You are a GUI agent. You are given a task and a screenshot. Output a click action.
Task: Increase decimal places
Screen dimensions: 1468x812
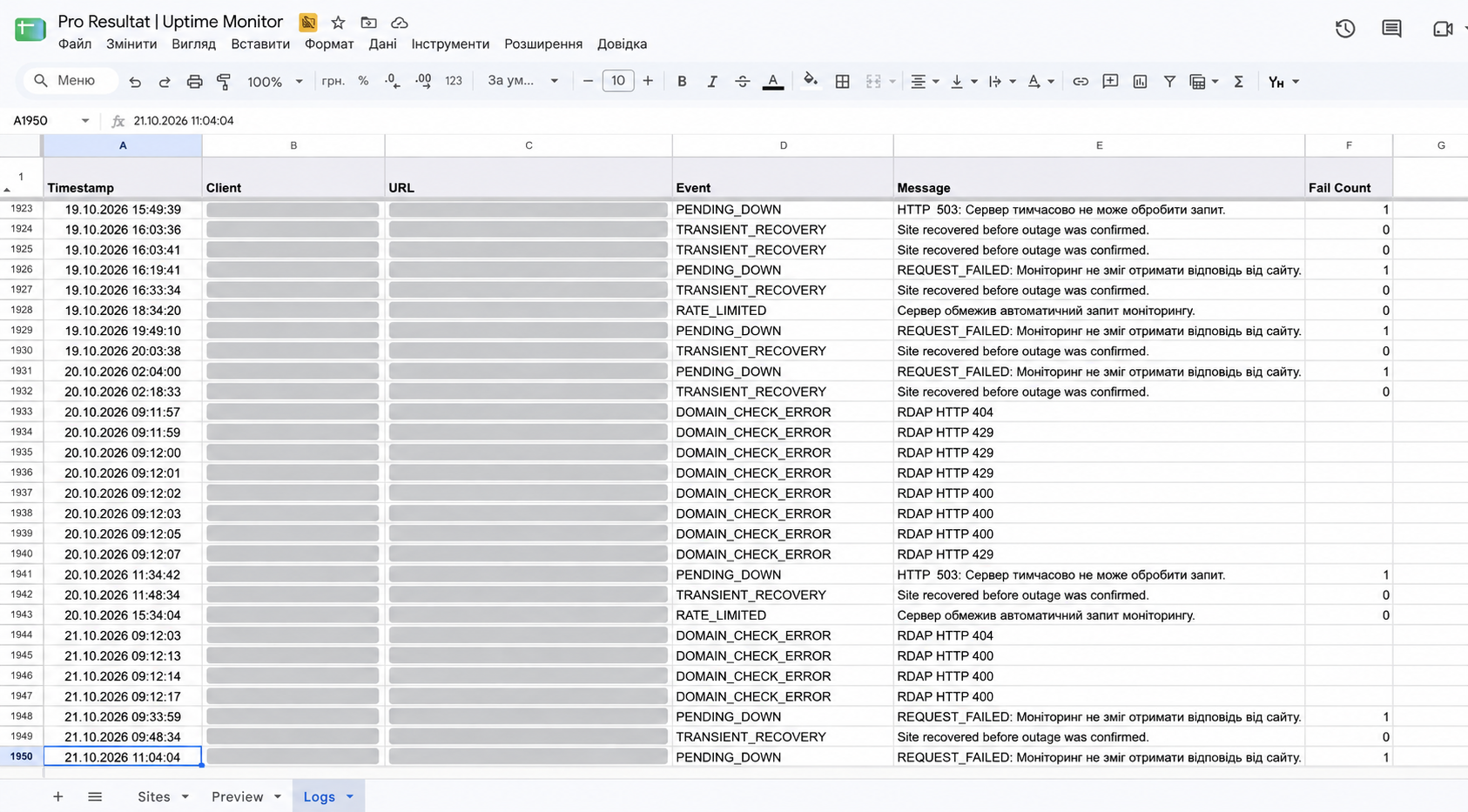click(423, 81)
